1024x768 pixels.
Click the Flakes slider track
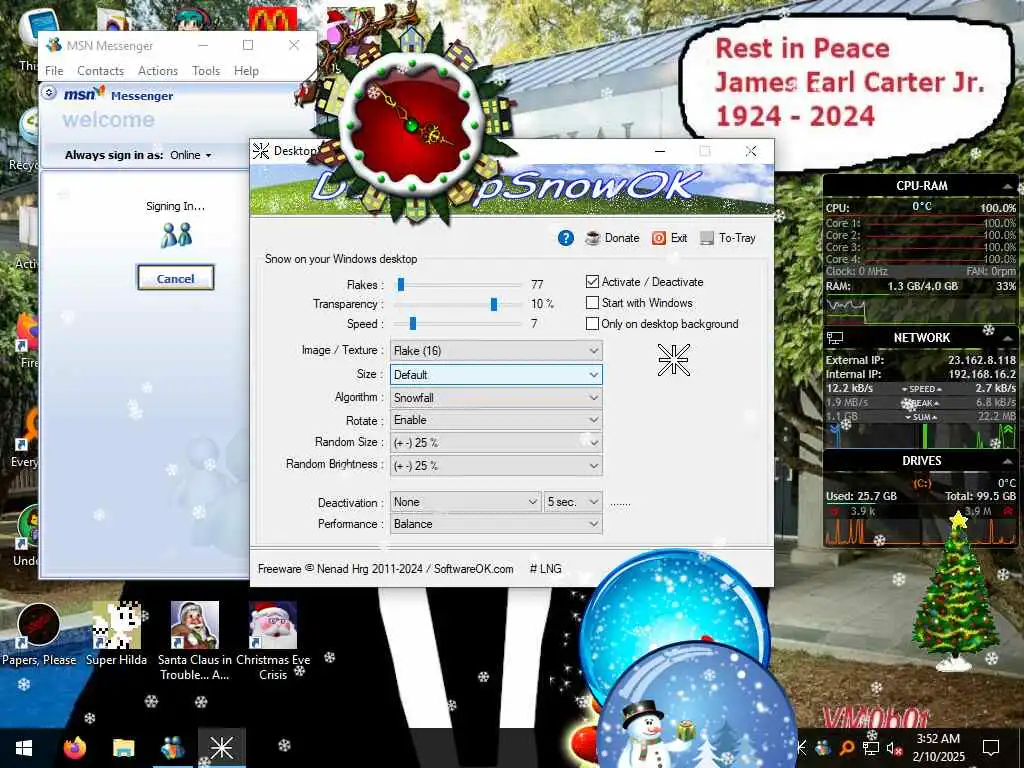(x=460, y=285)
